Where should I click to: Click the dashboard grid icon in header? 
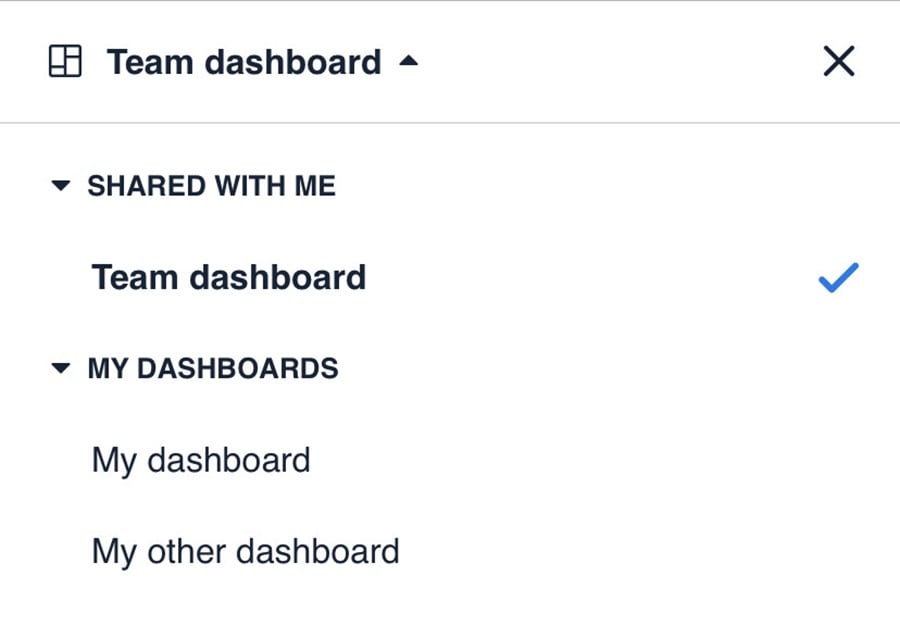click(65, 62)
